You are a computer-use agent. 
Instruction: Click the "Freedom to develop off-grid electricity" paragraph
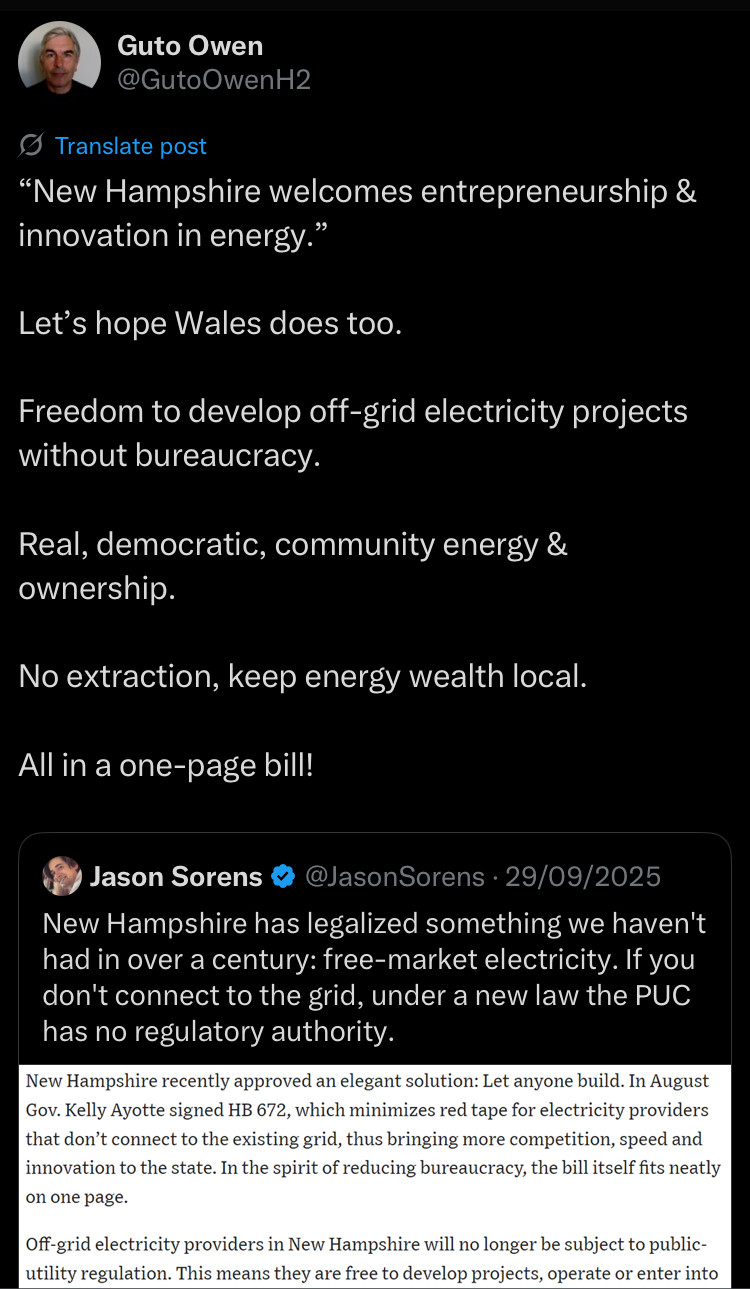[353, 433]
